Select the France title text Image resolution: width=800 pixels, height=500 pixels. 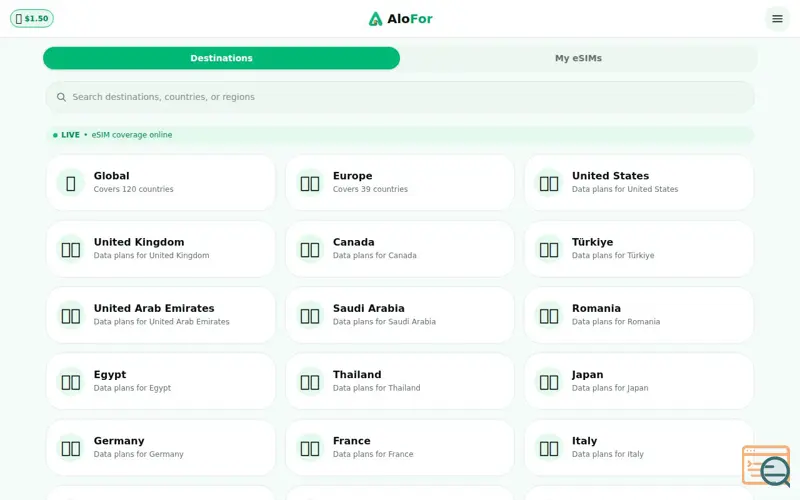pos(352,441)
